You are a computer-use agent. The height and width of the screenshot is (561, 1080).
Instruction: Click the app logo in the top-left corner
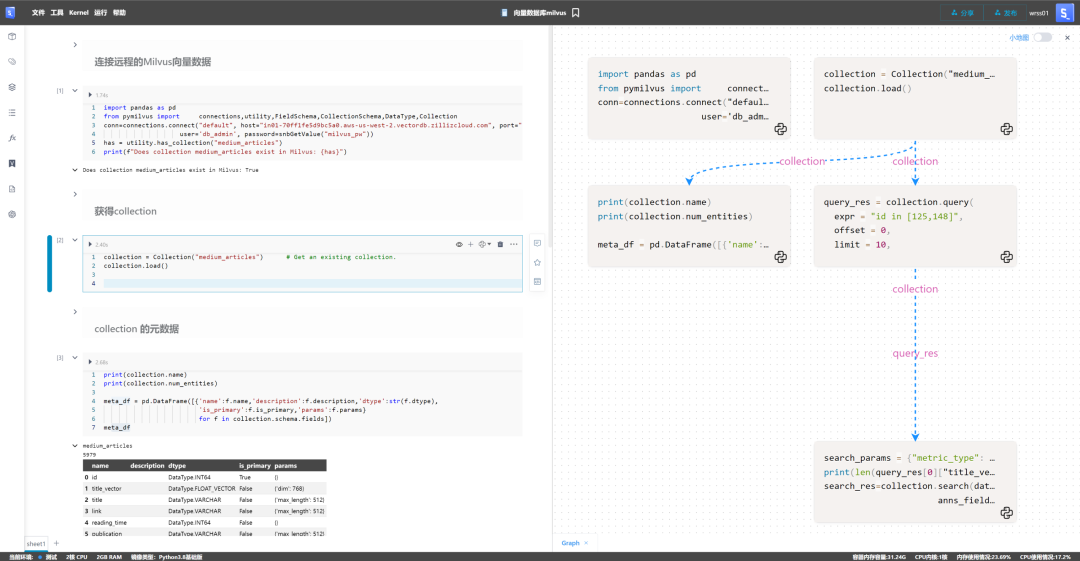pos(10,12)
